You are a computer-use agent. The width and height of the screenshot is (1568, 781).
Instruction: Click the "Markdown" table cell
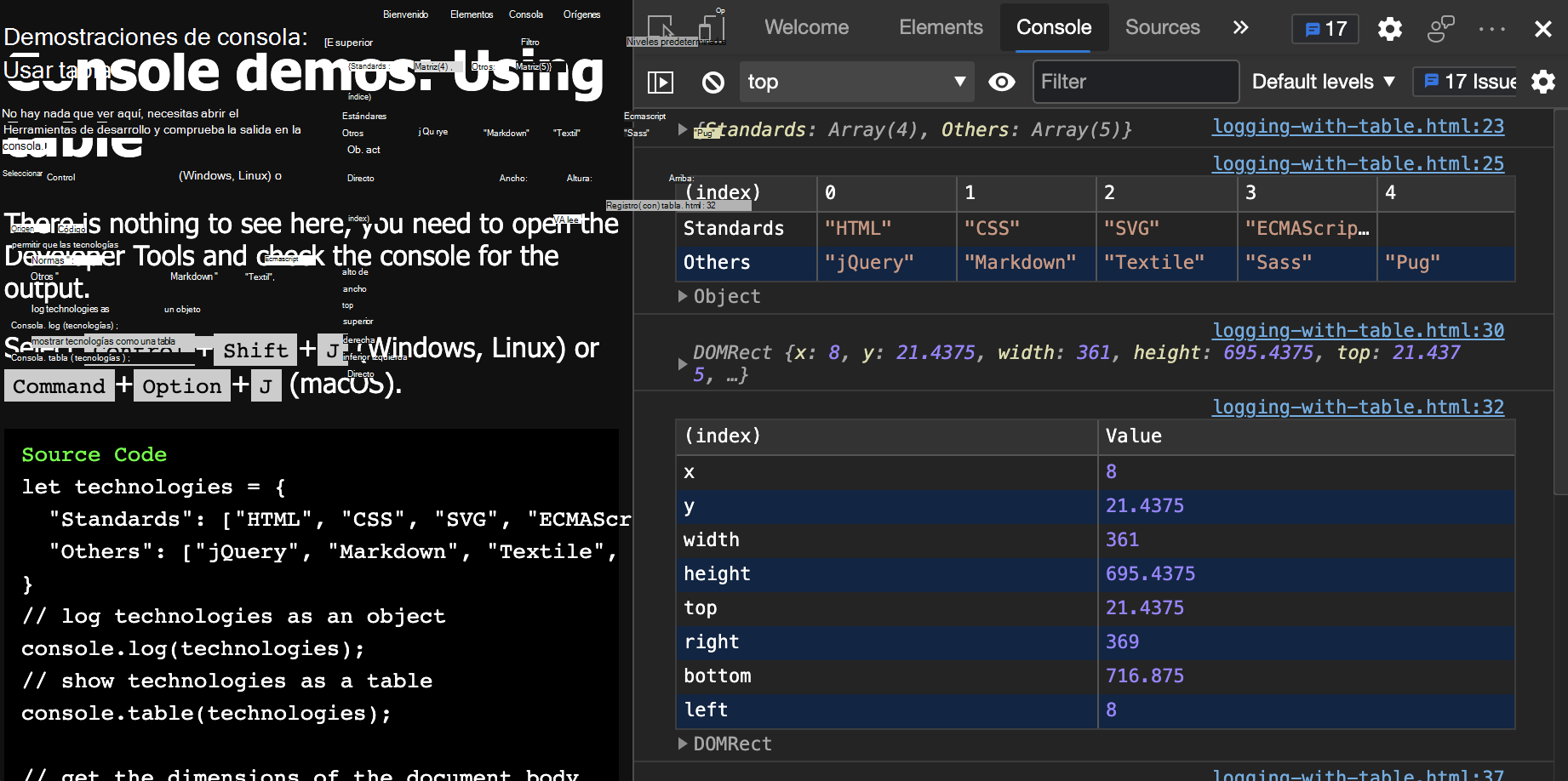(1026, 262)
